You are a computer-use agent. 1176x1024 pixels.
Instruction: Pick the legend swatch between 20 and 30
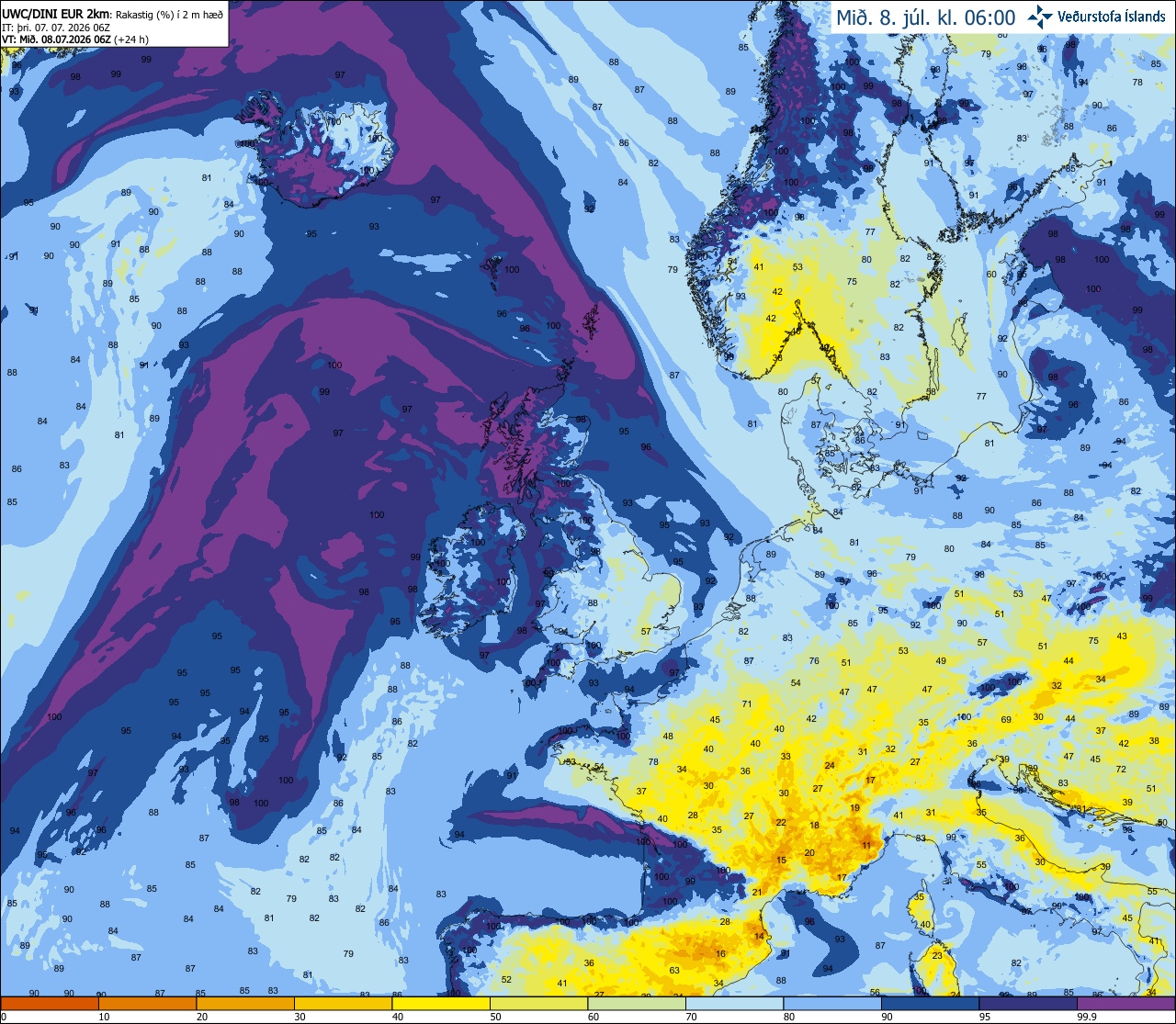click(x=244, y=1003)
